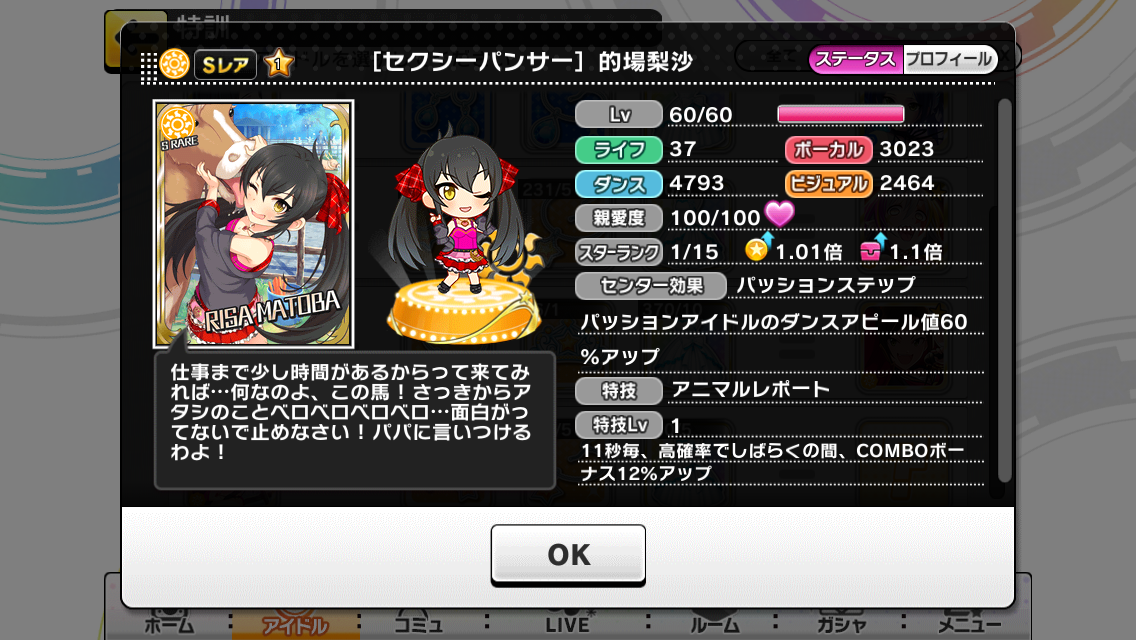Open the ホーム menu item
The height and width of the screenshot is (640, 1136).
pos(169,624)
